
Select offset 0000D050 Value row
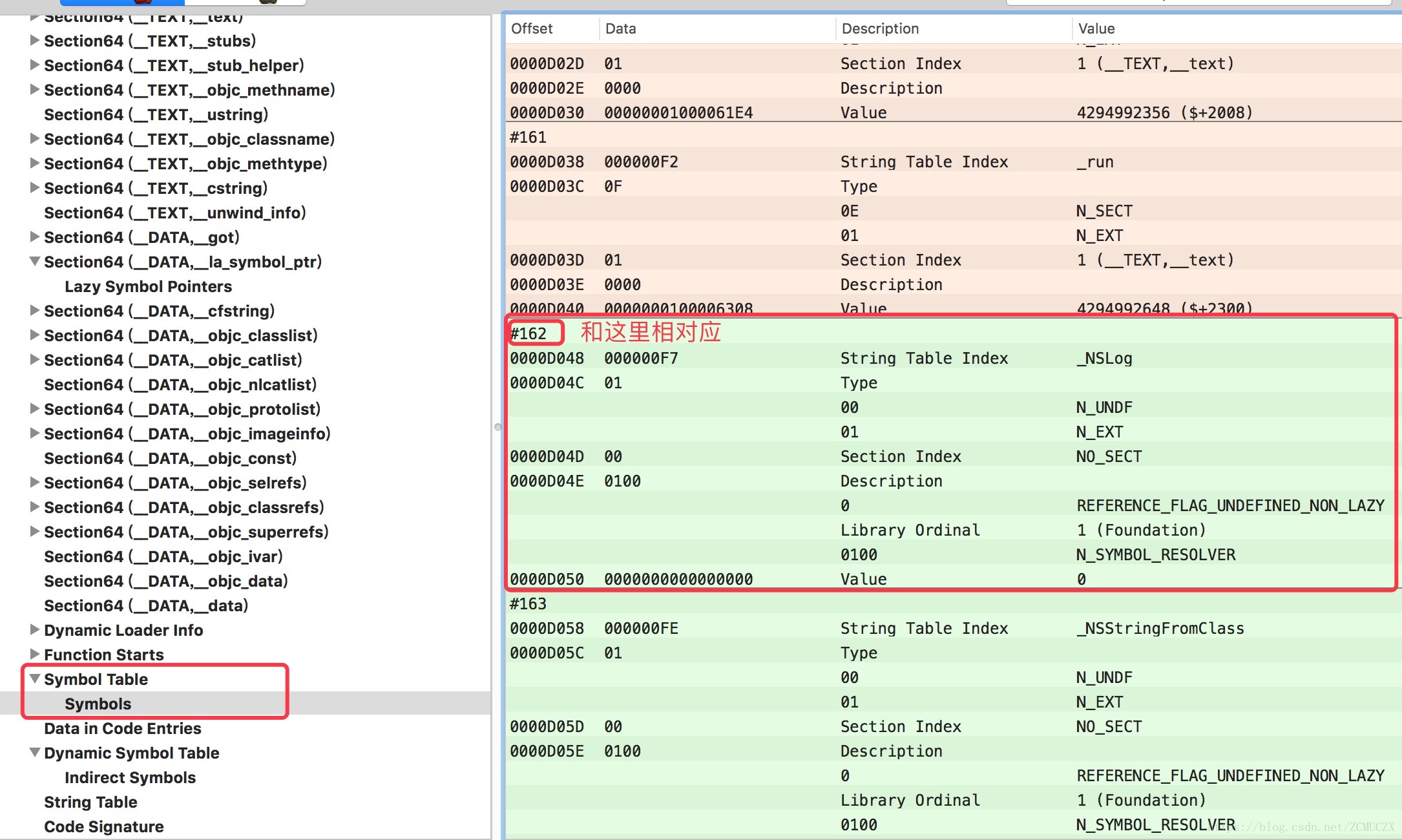click(x=954, y=579)
